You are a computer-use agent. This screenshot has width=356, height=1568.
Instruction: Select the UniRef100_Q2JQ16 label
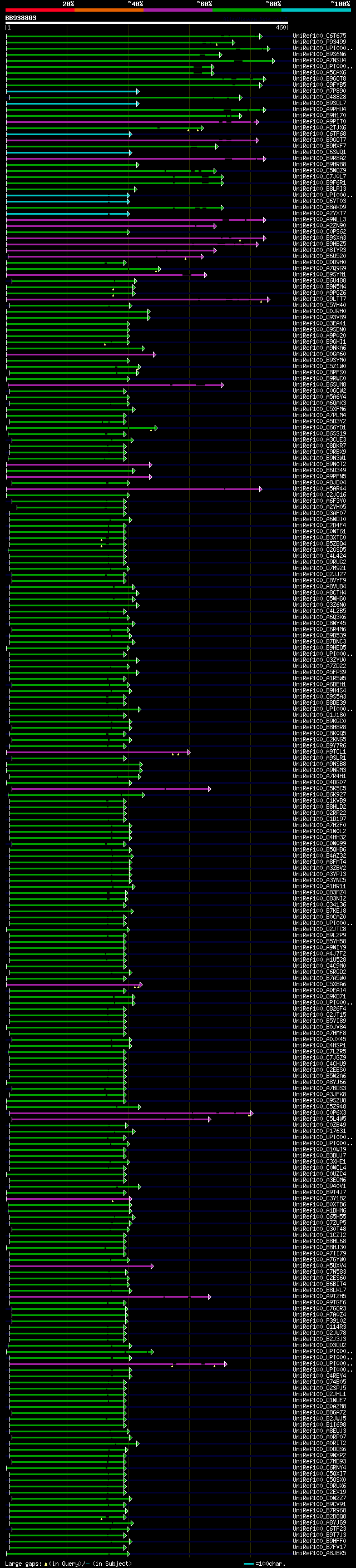tap(319, 495)
